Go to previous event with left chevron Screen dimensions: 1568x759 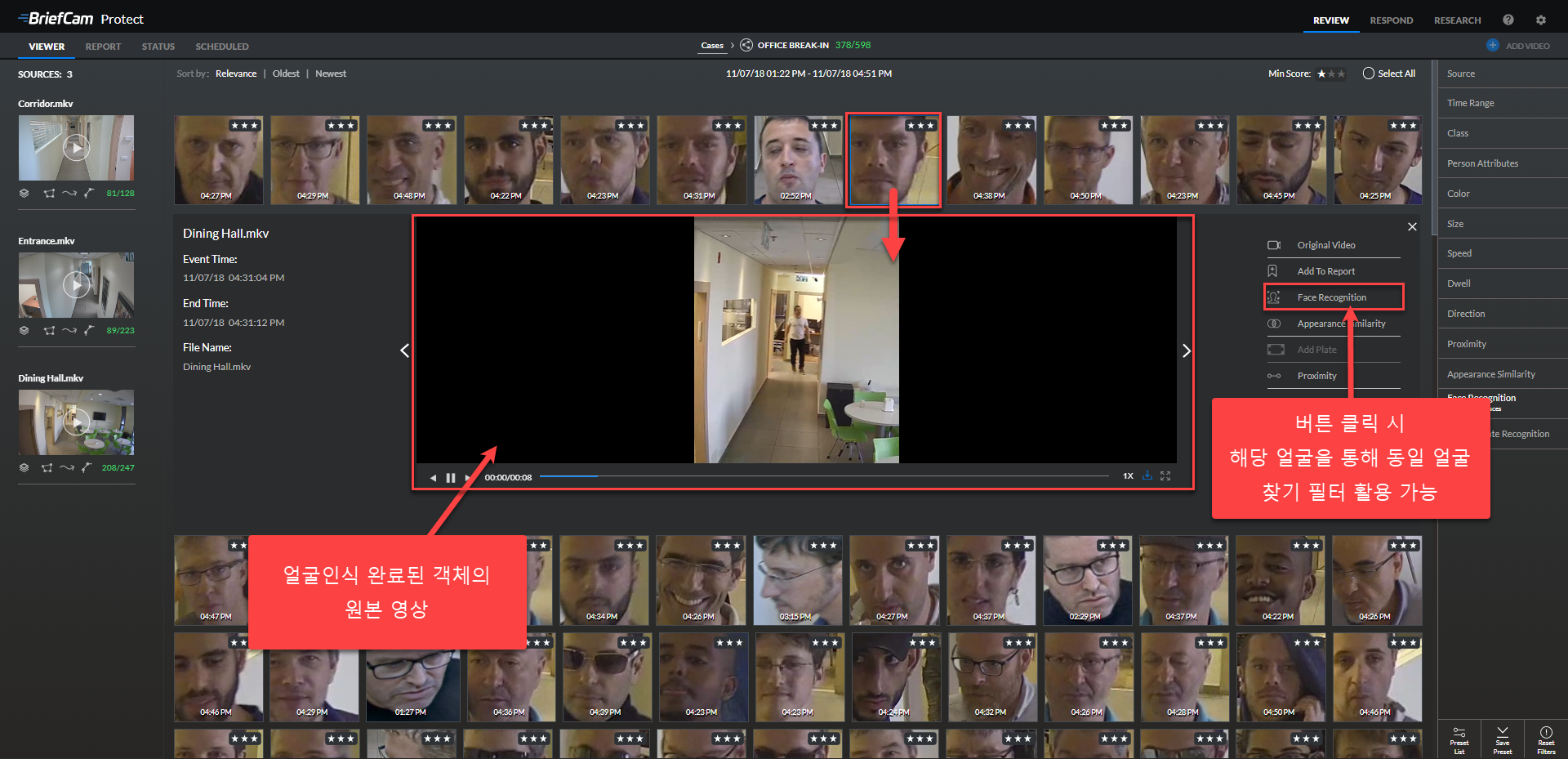click(x=404, y=350)
